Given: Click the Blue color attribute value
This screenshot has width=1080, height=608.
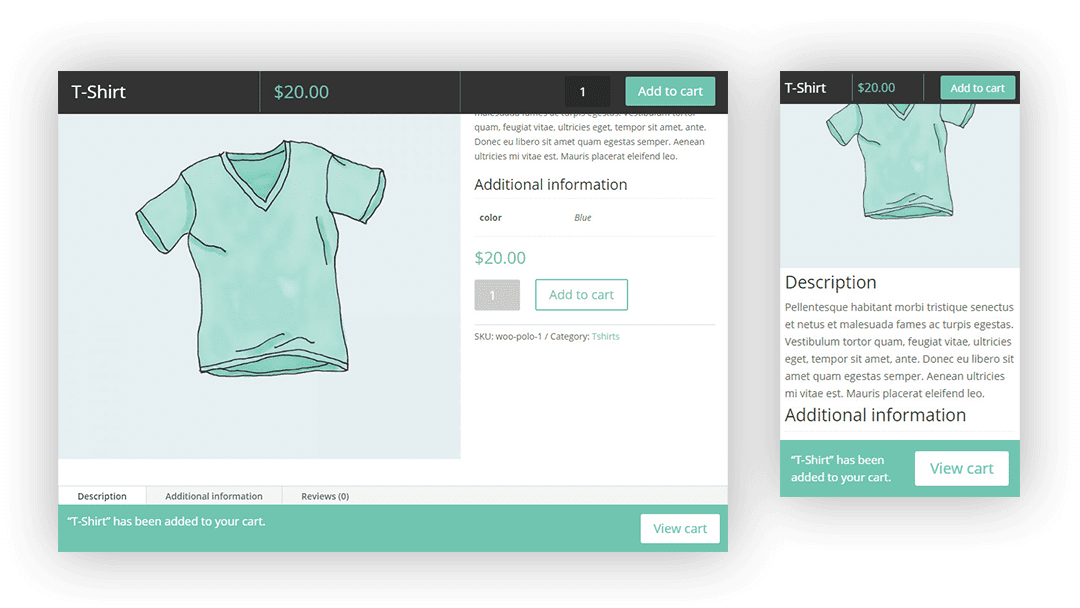Looking at the screenshot, I should point(582,218).
